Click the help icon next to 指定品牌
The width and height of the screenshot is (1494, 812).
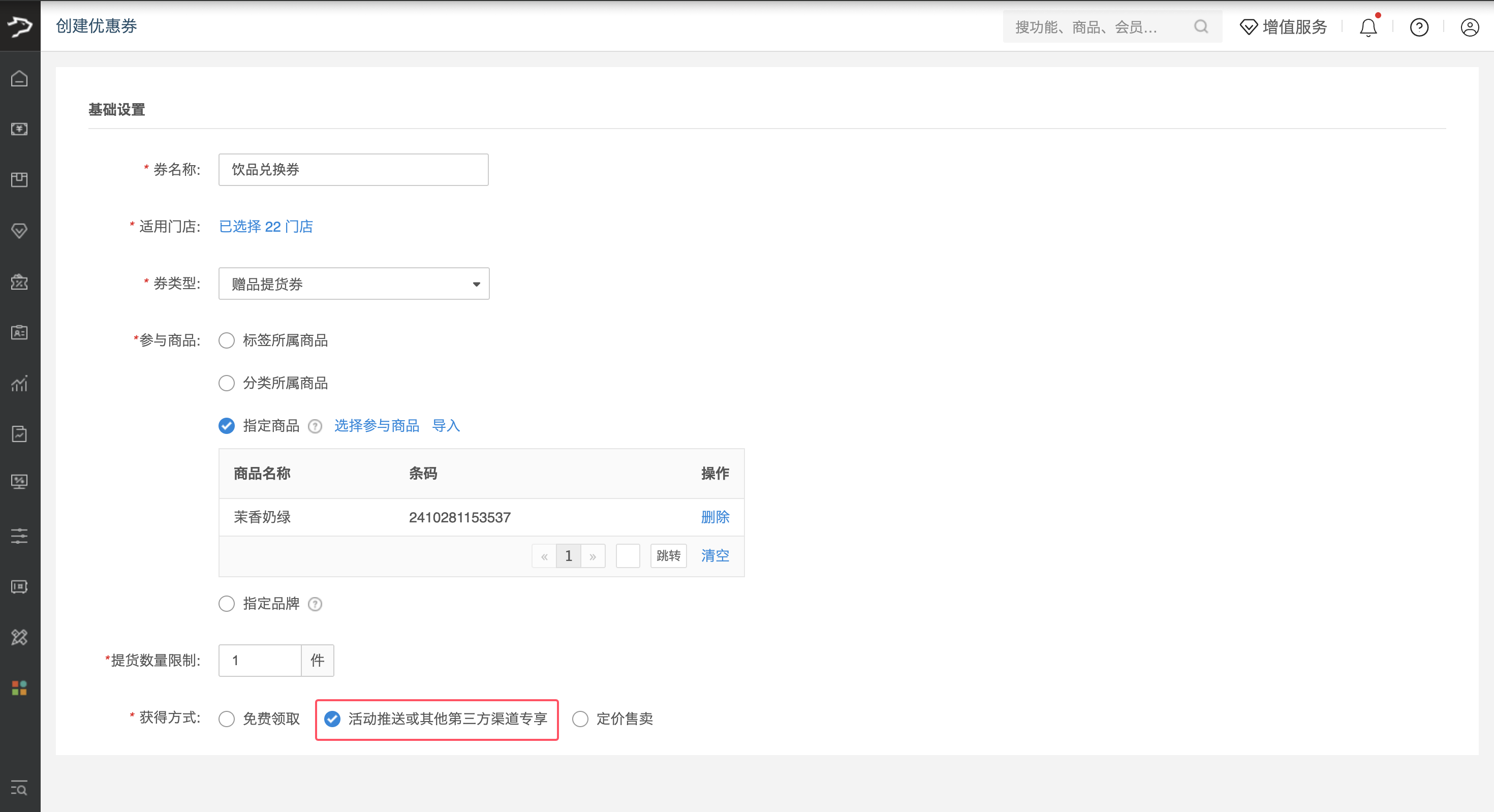(315, 604)
